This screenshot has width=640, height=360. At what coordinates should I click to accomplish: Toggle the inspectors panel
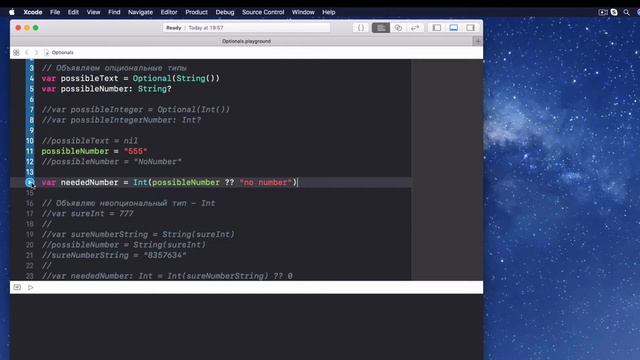470,28
